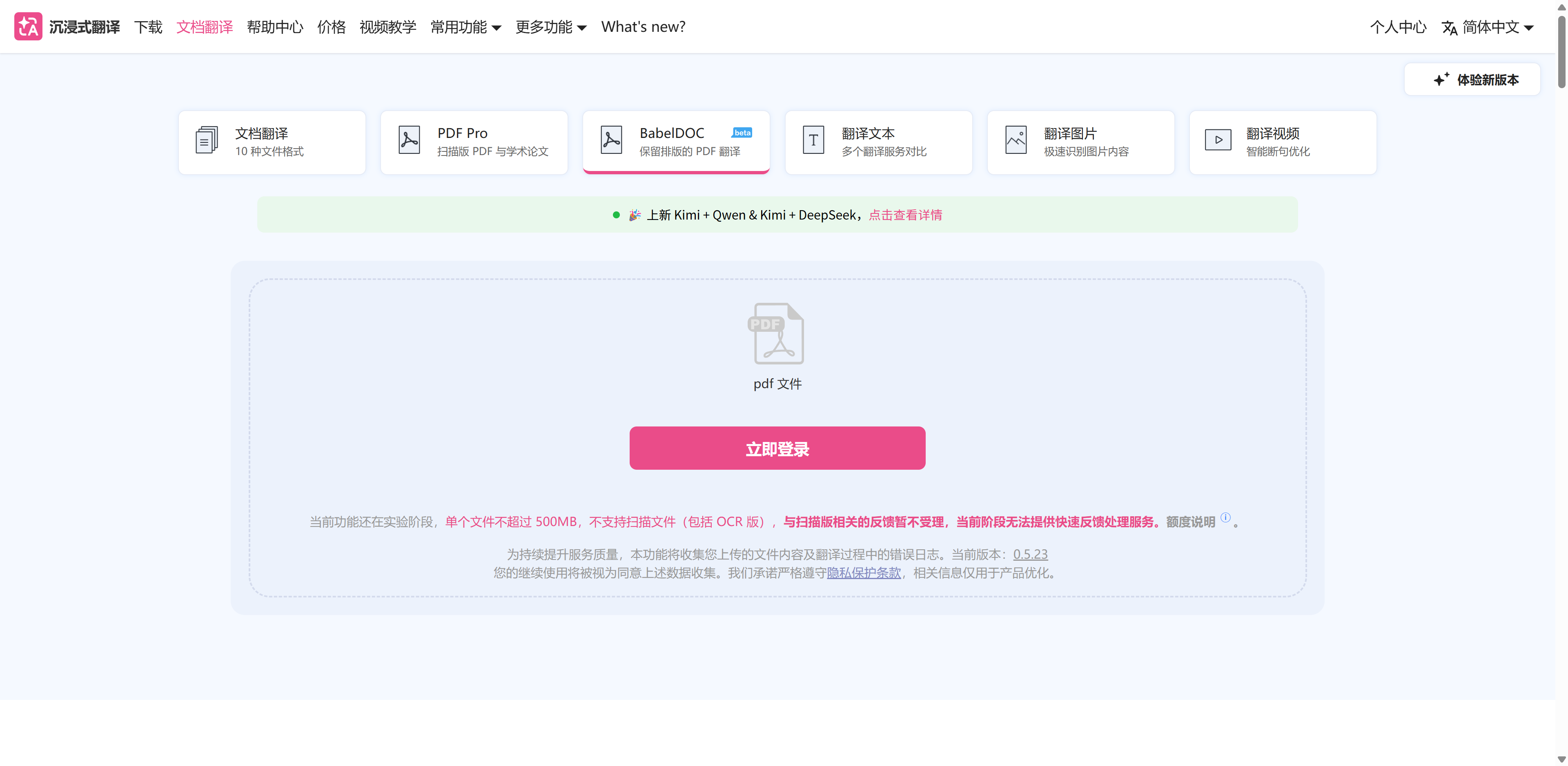The width and height of the screenshot is (1568, 766).
Task: Click the 翻译文本 T icon
Action: click(813, 140)
